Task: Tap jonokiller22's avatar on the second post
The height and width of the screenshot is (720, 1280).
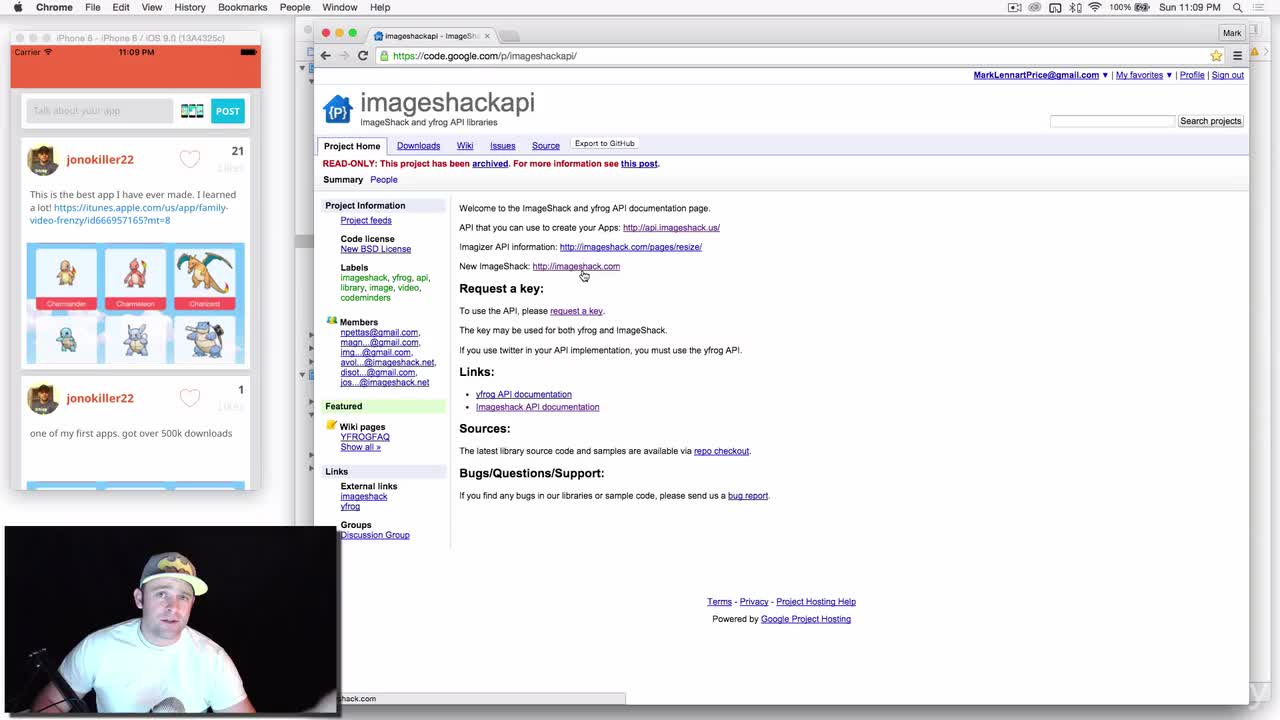Action: tap(43, 399)
